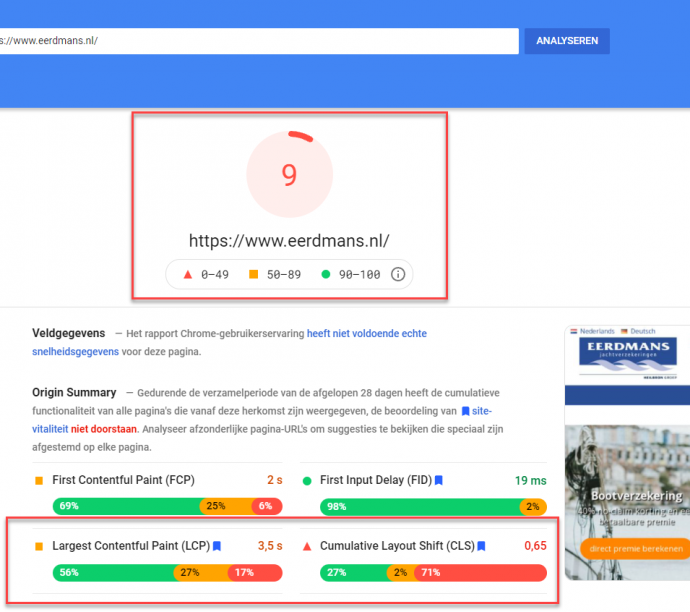Click 'direct premie berekenen' in the preview
The width and height of the screenshot is (690, 612).
635,549
